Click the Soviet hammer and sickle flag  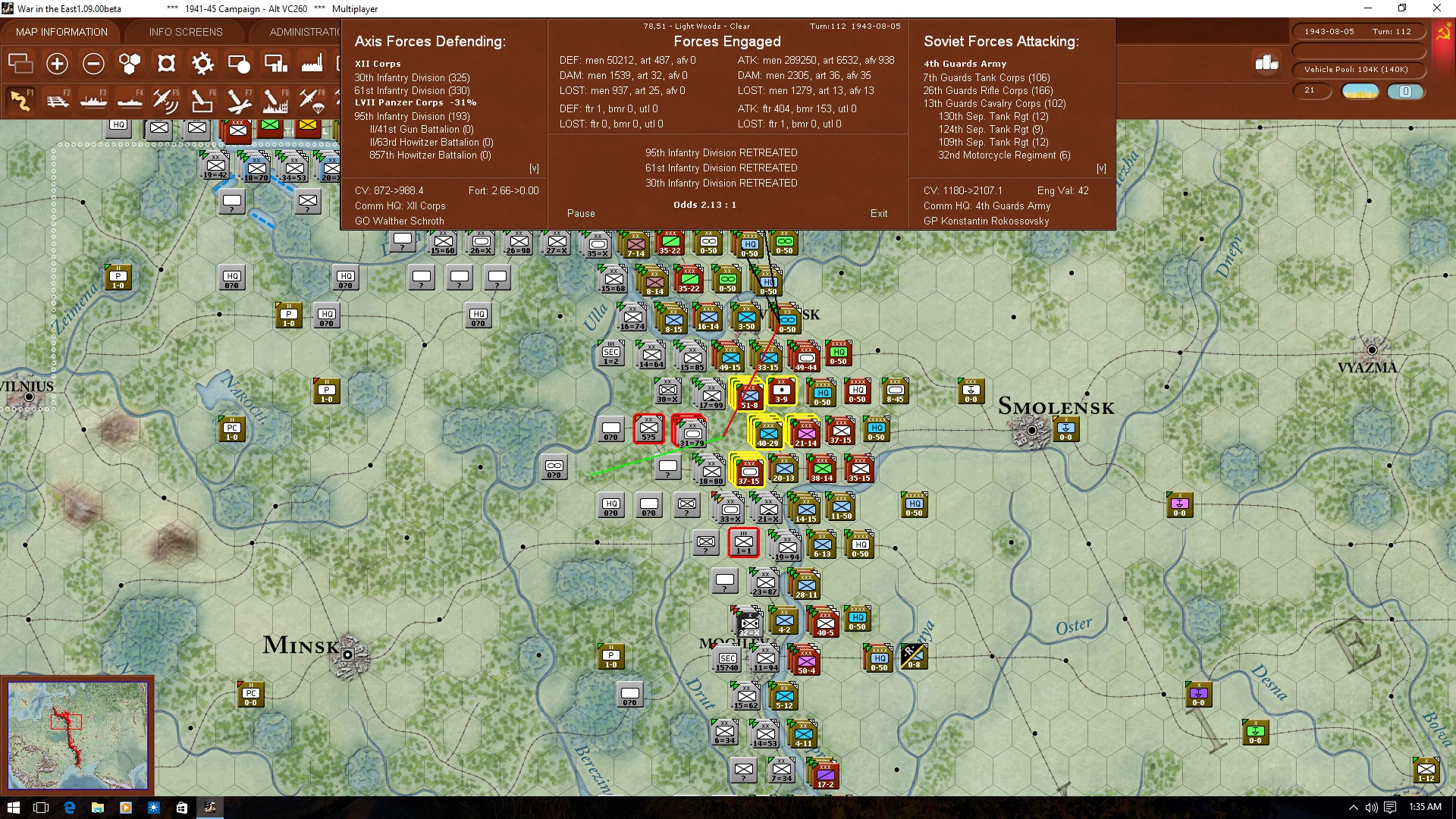point(1443,33)
